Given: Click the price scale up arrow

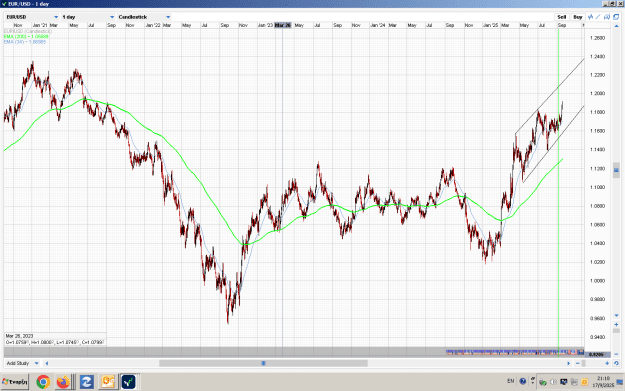Looking at the screenshot, I should pos(616,26).
